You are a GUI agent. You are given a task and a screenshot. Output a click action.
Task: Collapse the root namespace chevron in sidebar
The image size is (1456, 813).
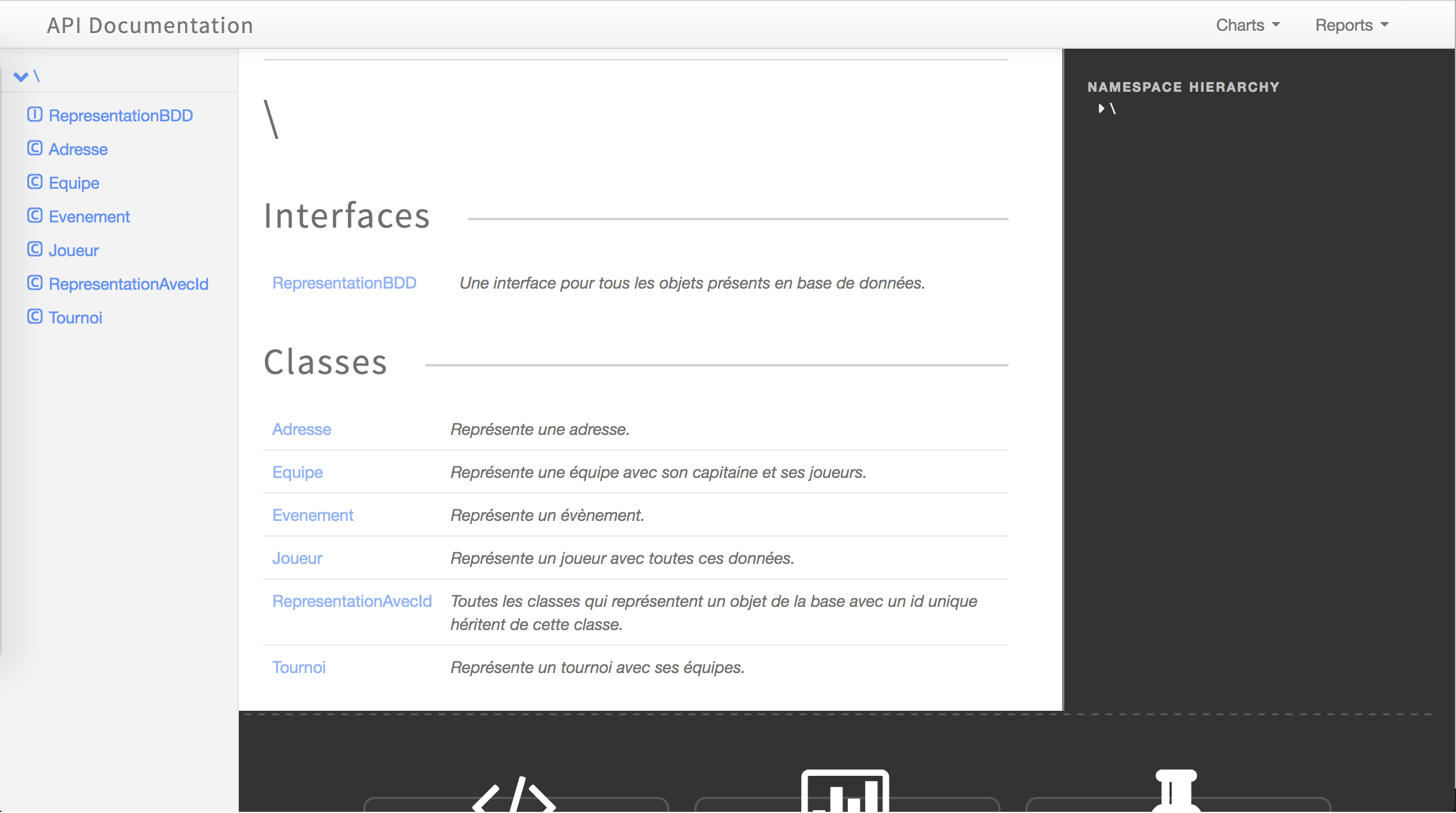21,77
